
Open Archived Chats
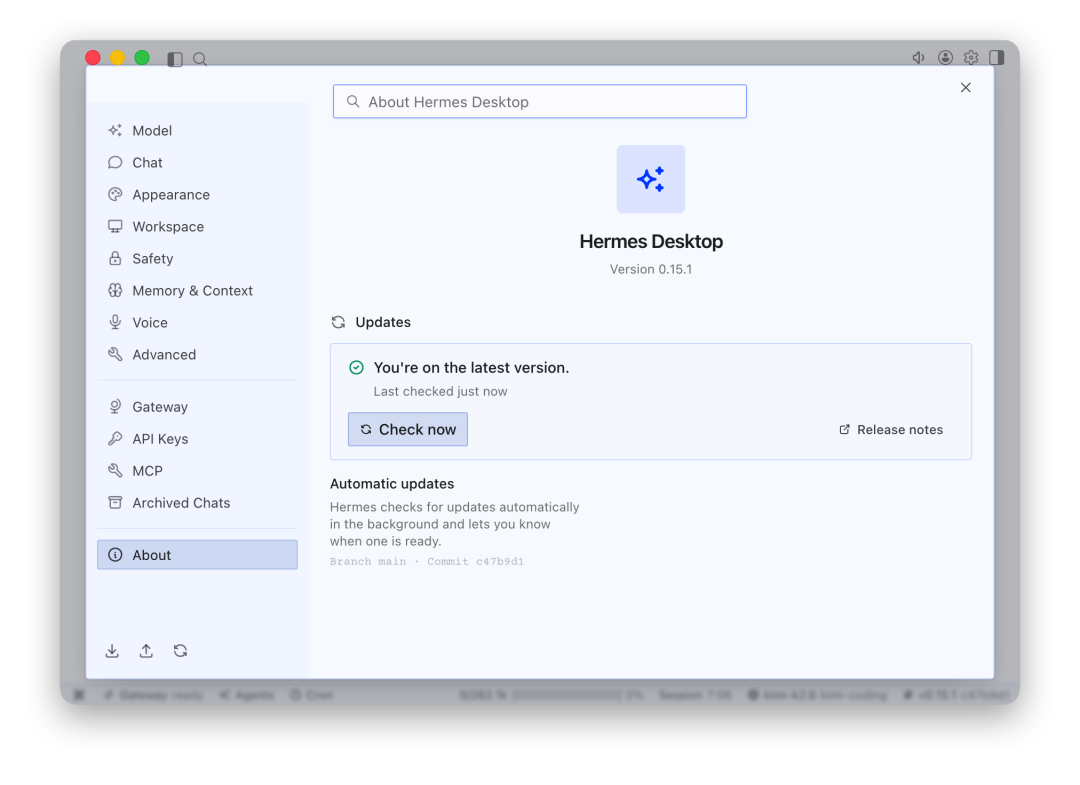point(198,503)
